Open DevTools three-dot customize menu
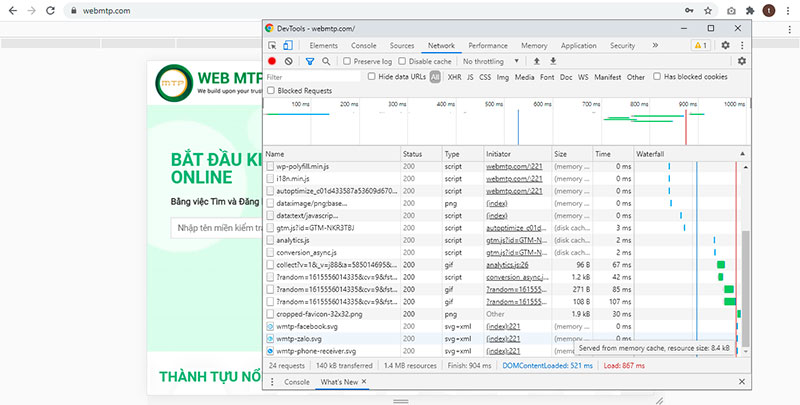The image size is (800, 405). [741, 46]
